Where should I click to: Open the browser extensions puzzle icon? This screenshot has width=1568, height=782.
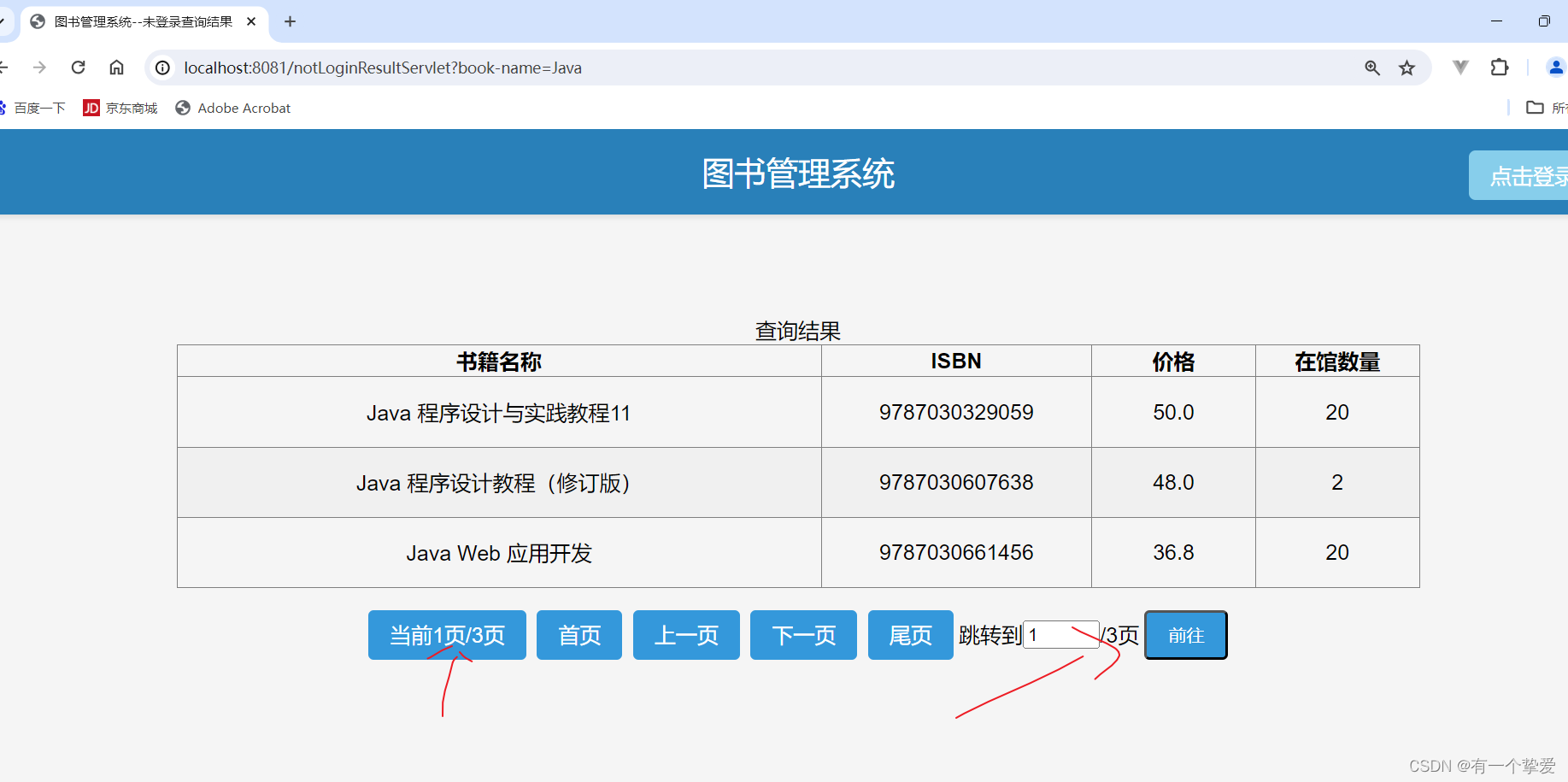pos(1499,68)
